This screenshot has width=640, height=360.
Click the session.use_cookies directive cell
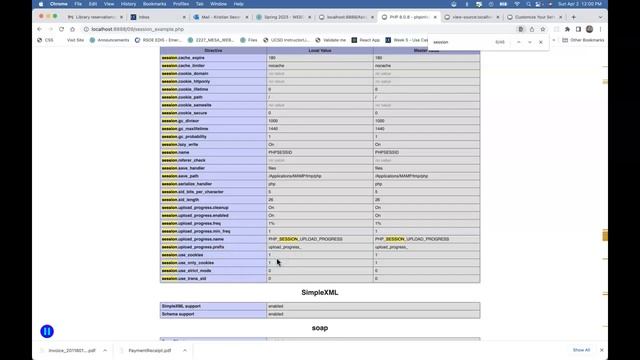[x=213, y=255]
